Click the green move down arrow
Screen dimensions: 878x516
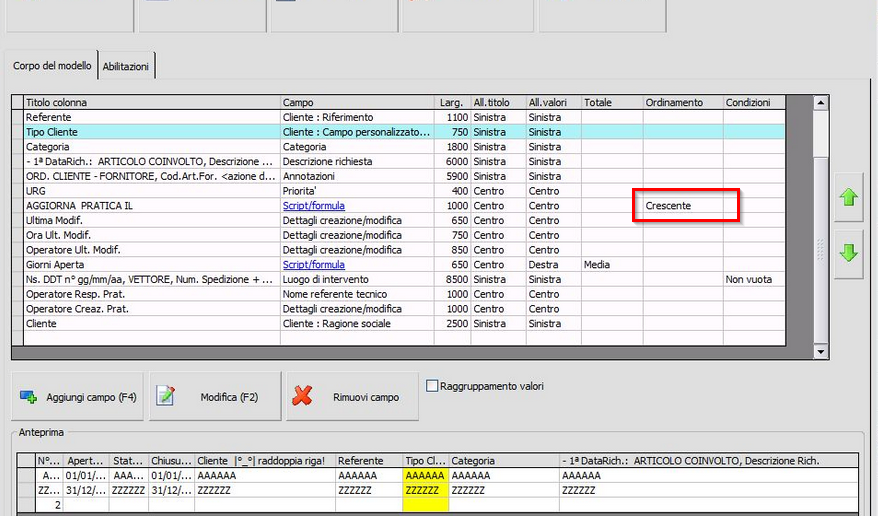pyautogui.click(x=848, y=253)
